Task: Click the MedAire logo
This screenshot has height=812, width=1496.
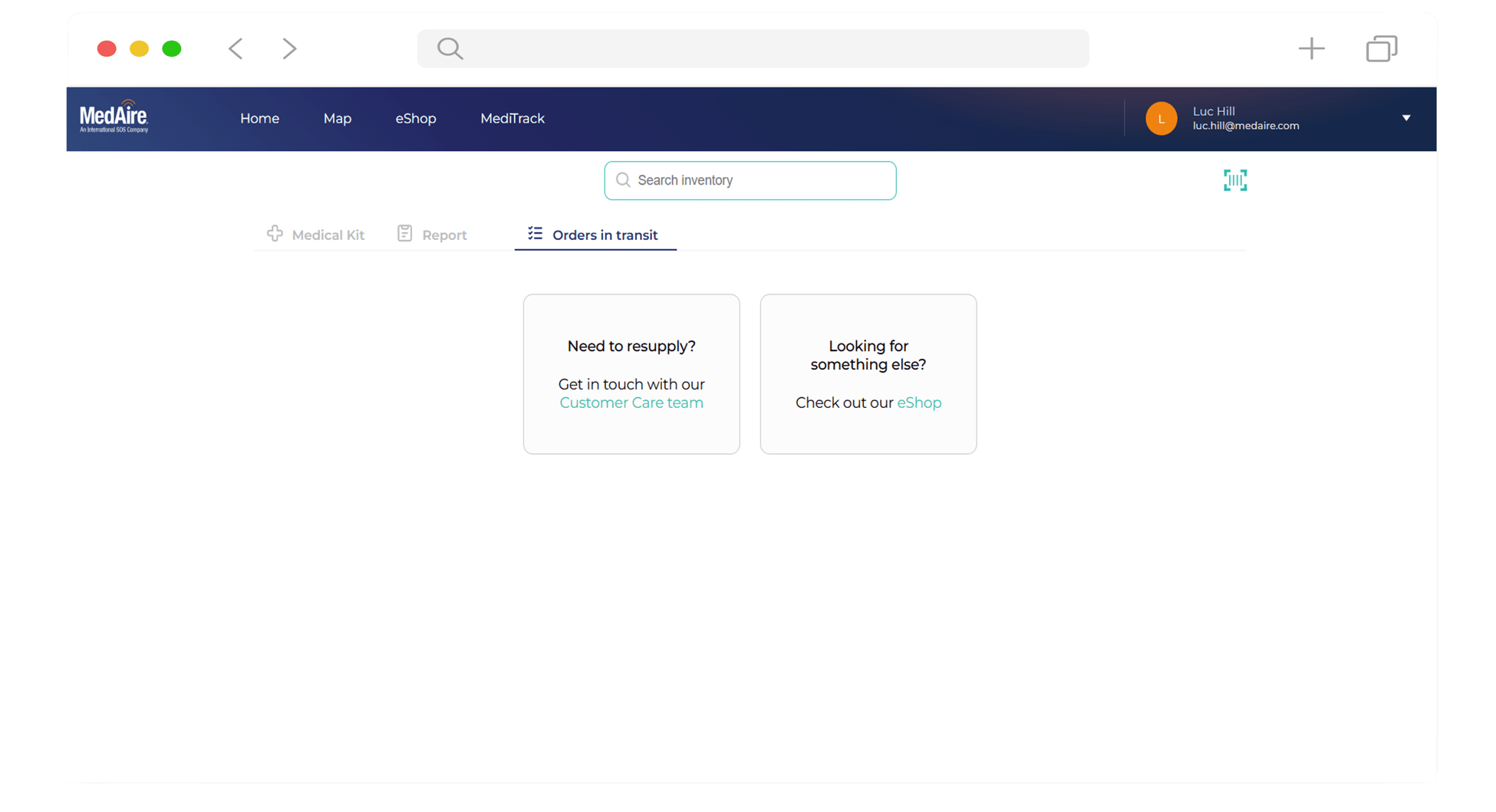Action: [x=114, y=117]
